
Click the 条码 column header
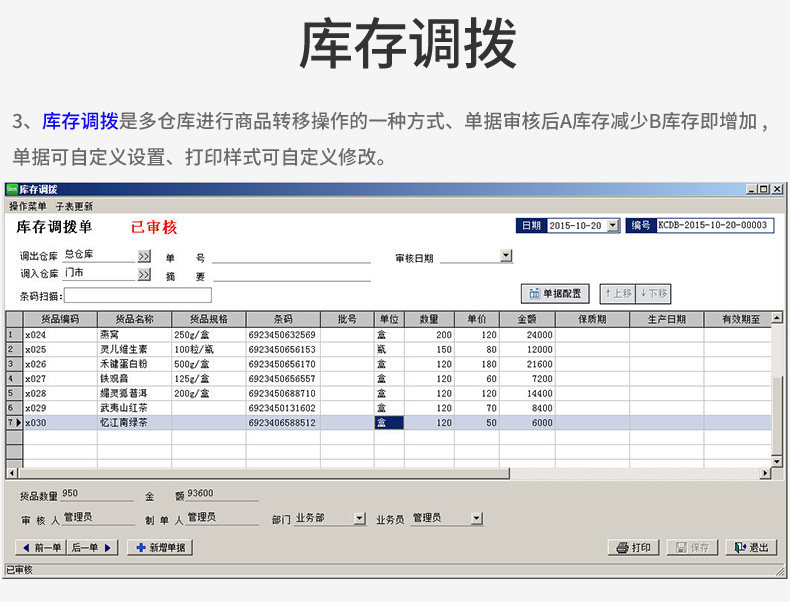pyautogui.click(x=283, y=319)
